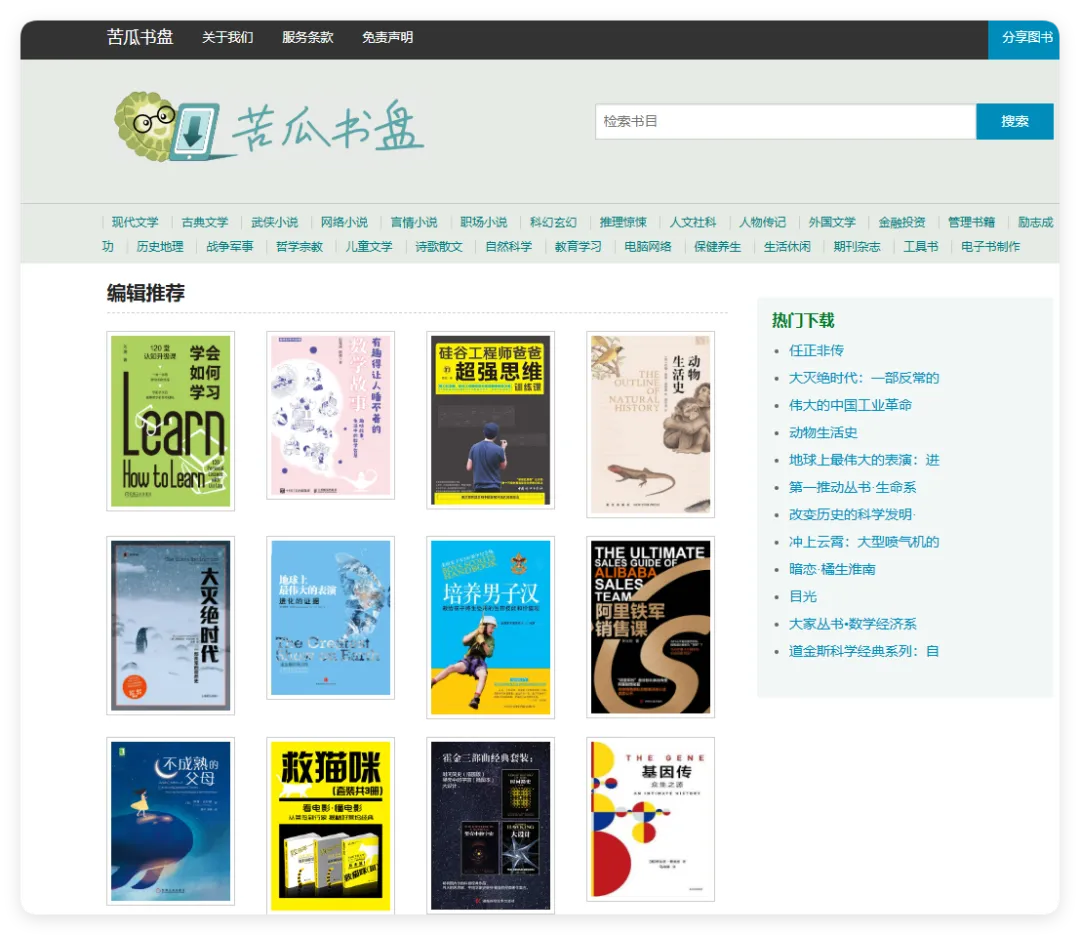The image size is (1080, 935).
Task: Open 第一推动丛书·生命系 link
Action: pyautogui.click(x=853, y=487)
